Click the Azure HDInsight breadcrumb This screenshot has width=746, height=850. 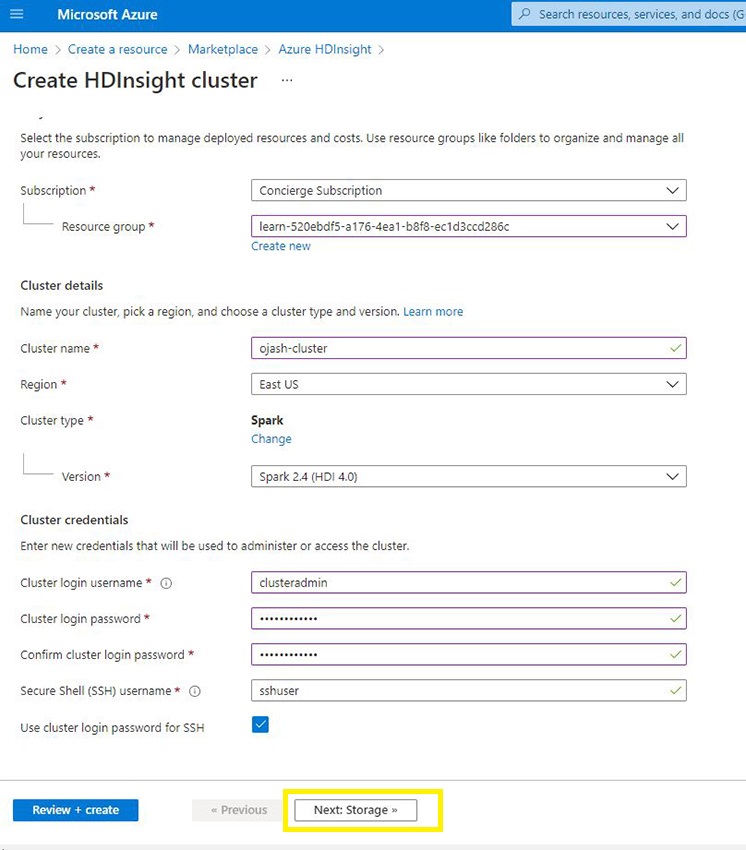click(324, 49)
